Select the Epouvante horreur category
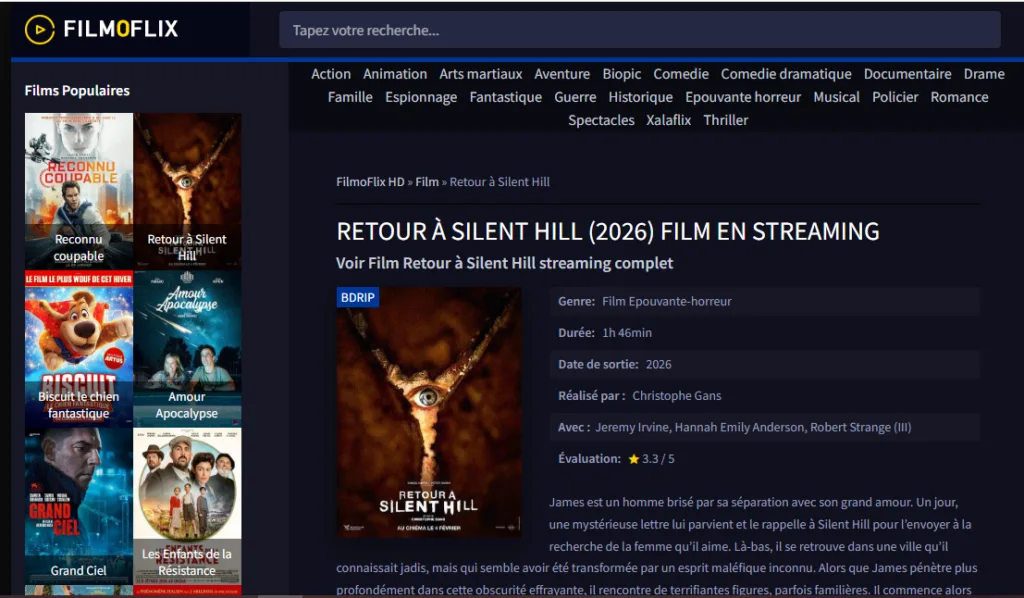The height and width of the screenshot is (598, 1024). (743, 97)
